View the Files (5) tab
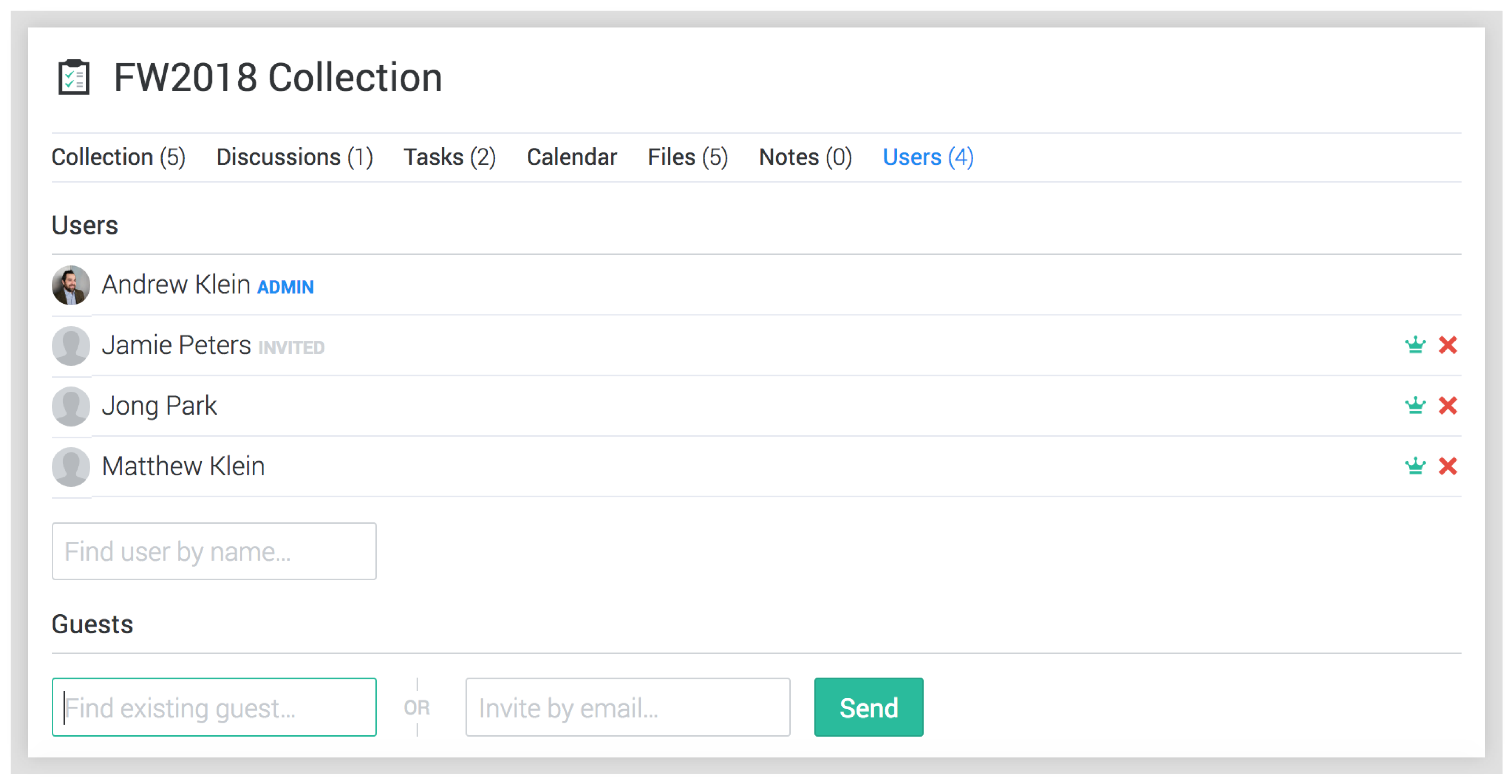 [687, 157]
